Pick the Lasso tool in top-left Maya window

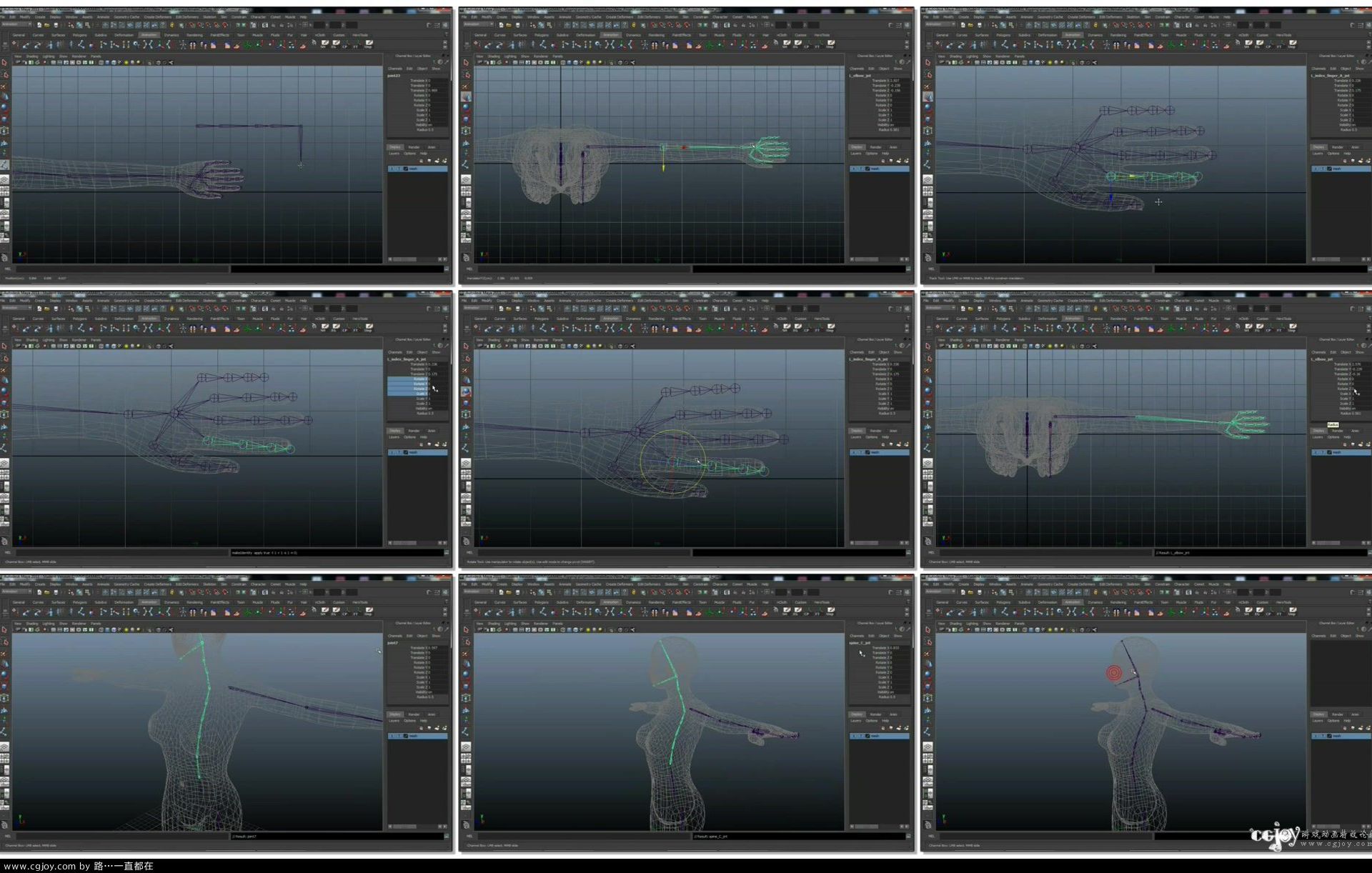4,74
